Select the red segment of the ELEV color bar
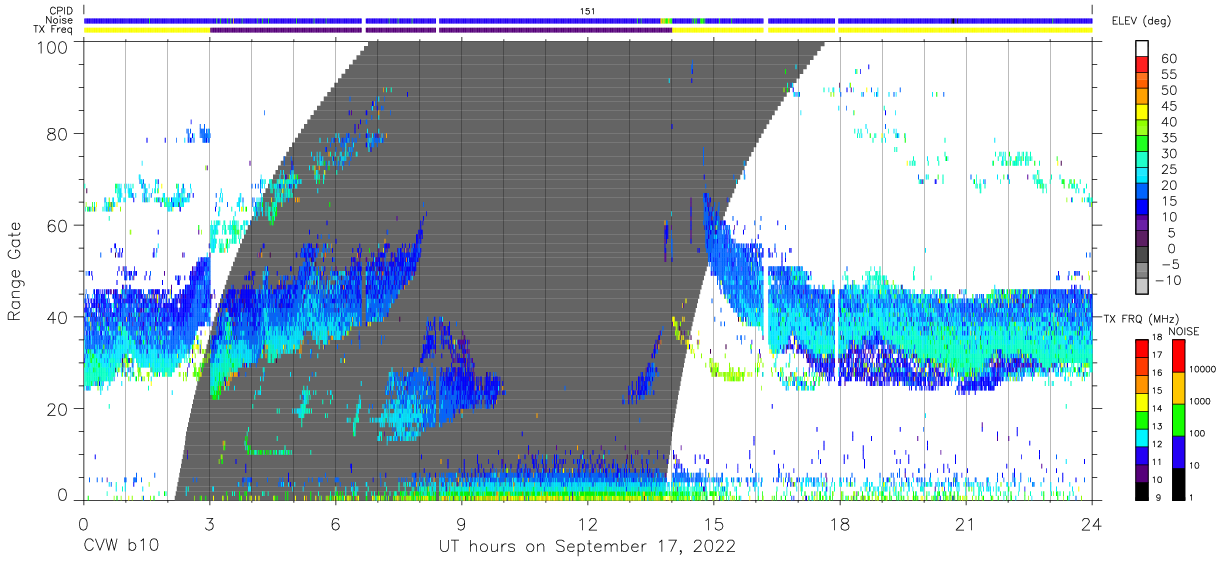Screen dimensions: 1228x567 [x=1141, y=65]
